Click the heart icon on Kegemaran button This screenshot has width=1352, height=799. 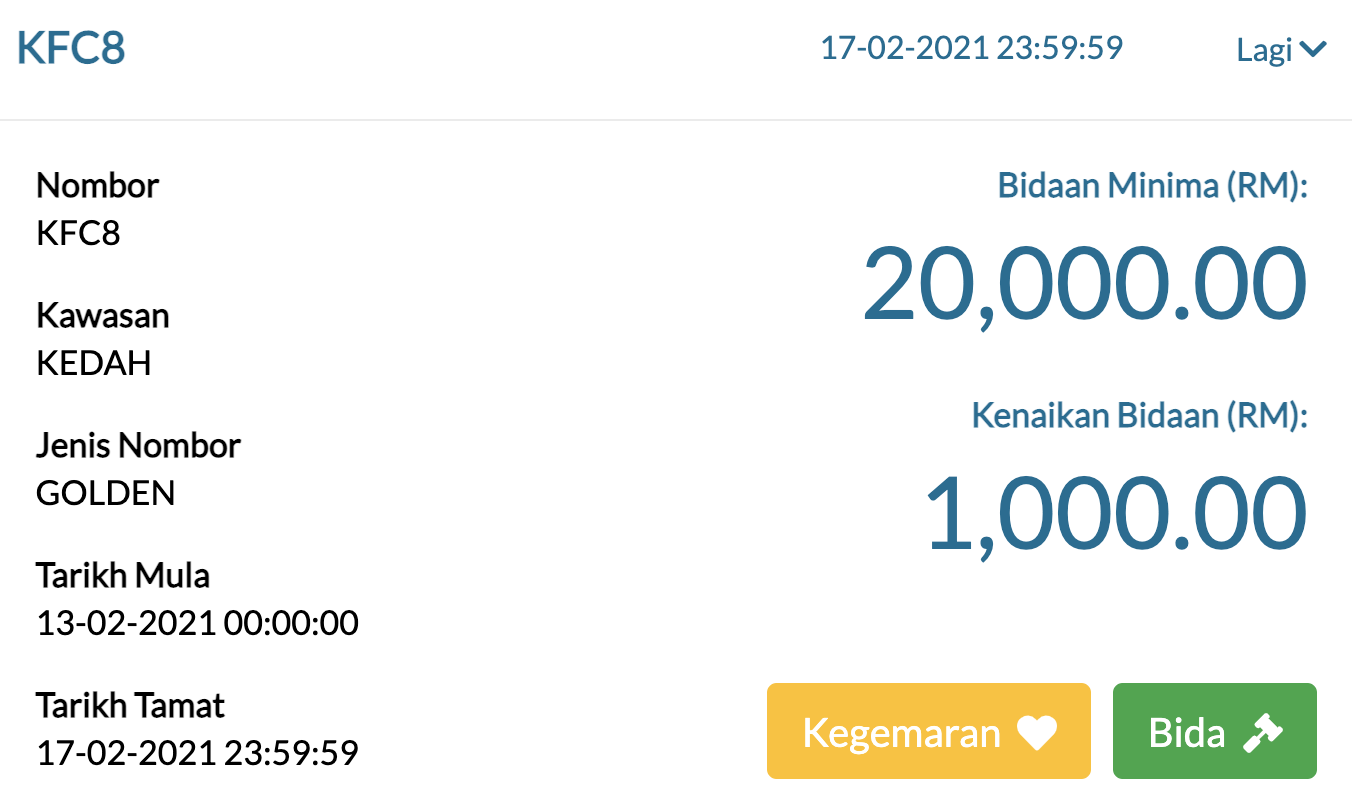tap(1037, 734)
